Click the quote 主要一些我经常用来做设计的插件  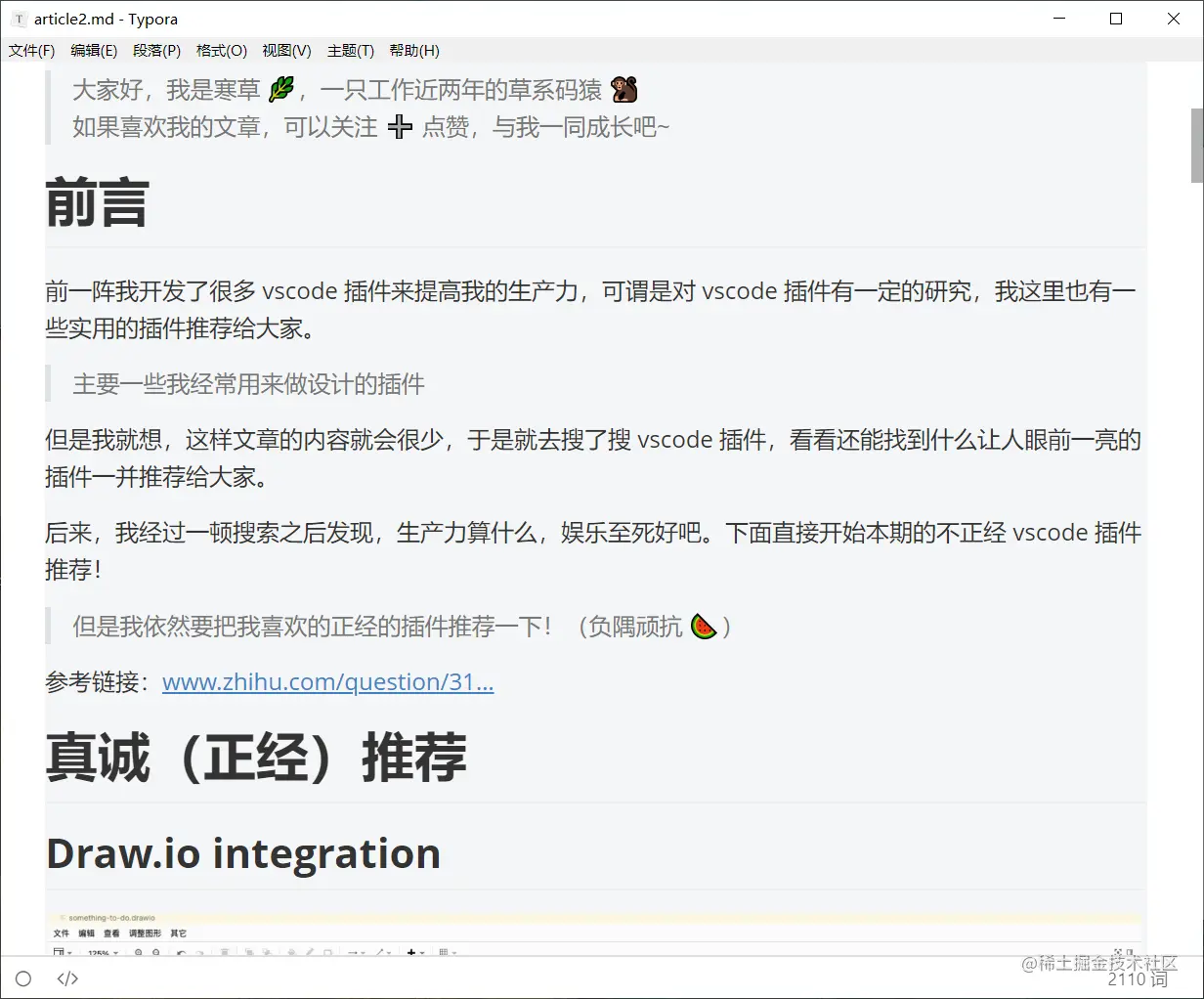point(248,384)
